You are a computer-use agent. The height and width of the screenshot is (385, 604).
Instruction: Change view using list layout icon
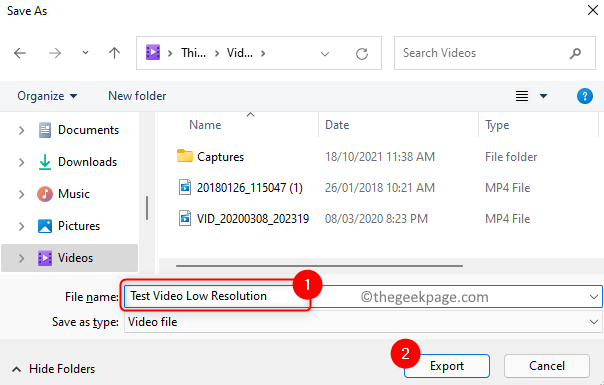pos(522,96)
